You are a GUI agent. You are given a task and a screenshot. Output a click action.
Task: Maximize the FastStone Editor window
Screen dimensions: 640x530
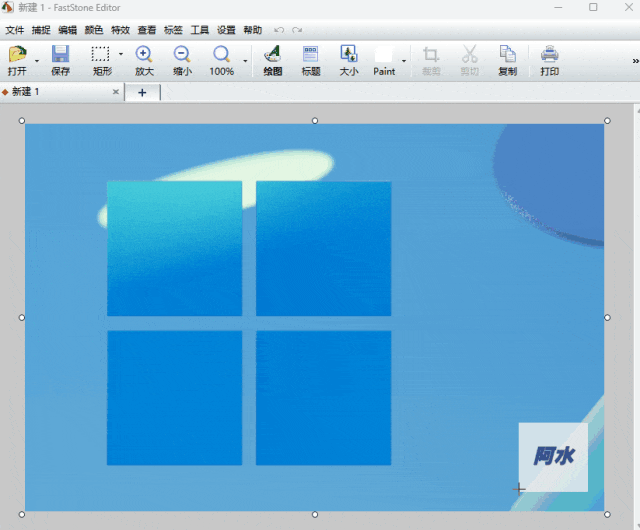(x=593, y=7)
